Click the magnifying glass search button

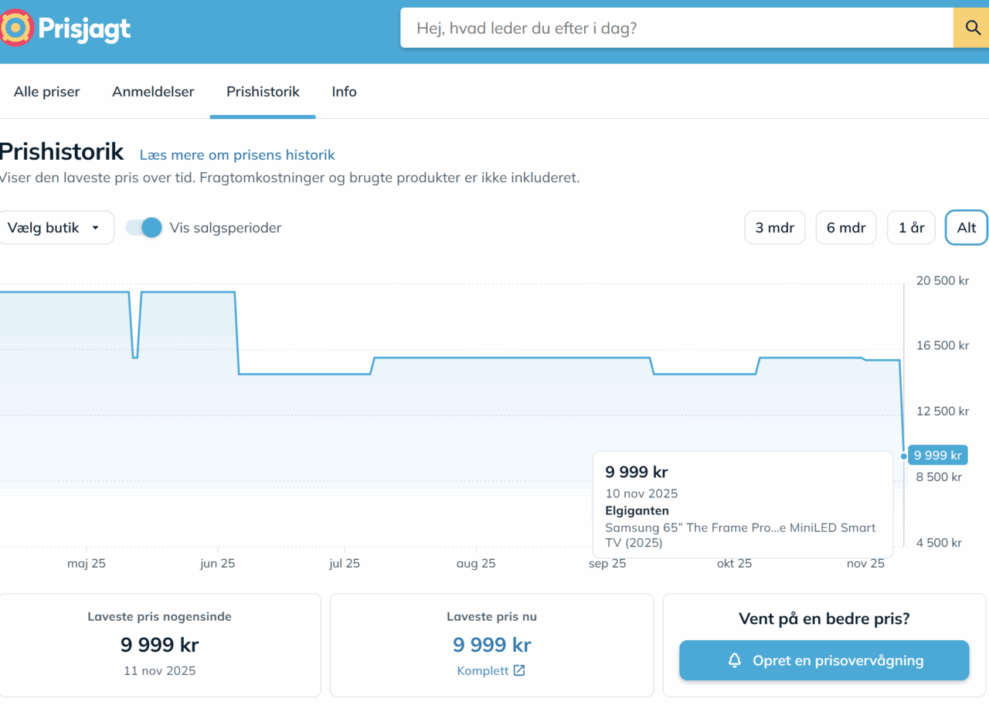[x=970, y=28]
